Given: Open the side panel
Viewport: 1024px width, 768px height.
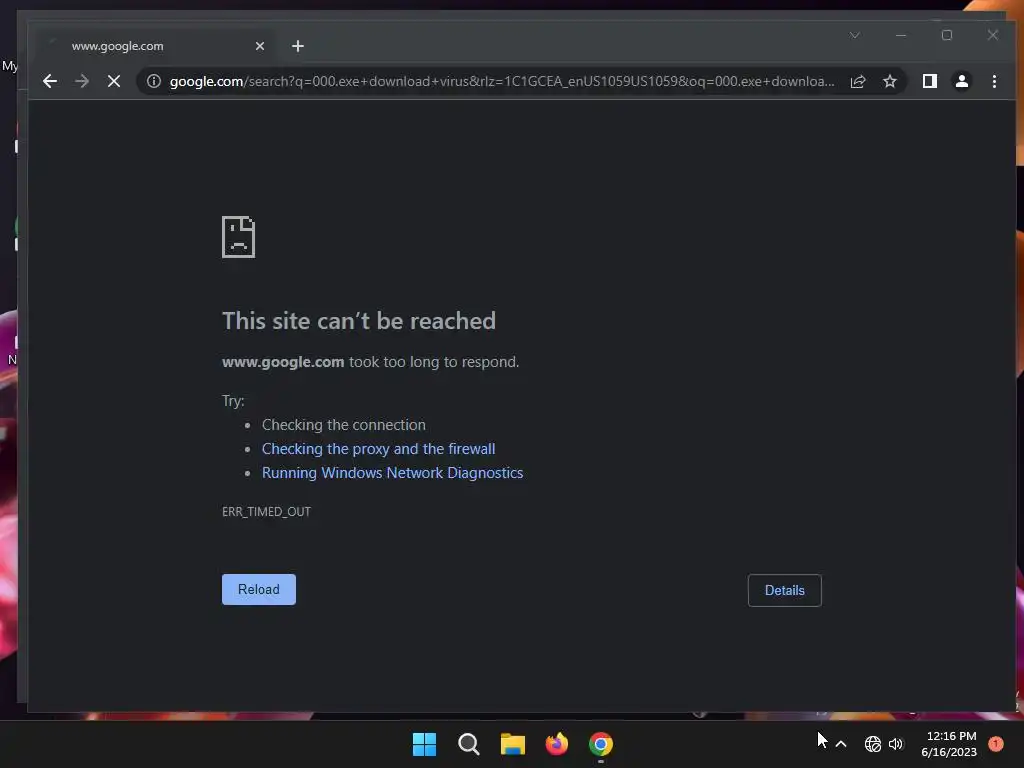Looking at the screenshot, I should [x=929, y=81].
